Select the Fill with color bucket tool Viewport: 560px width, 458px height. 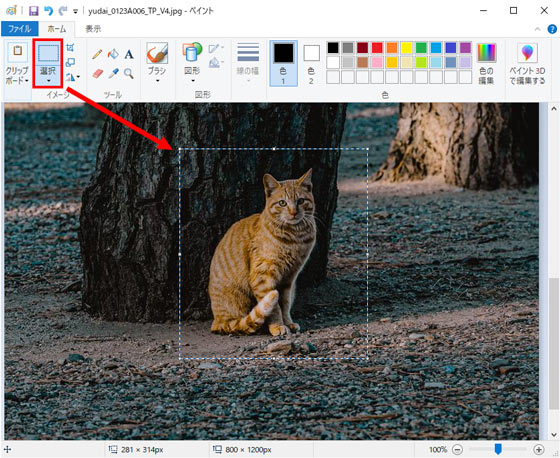pyautogui.click(x=113, y=54)
